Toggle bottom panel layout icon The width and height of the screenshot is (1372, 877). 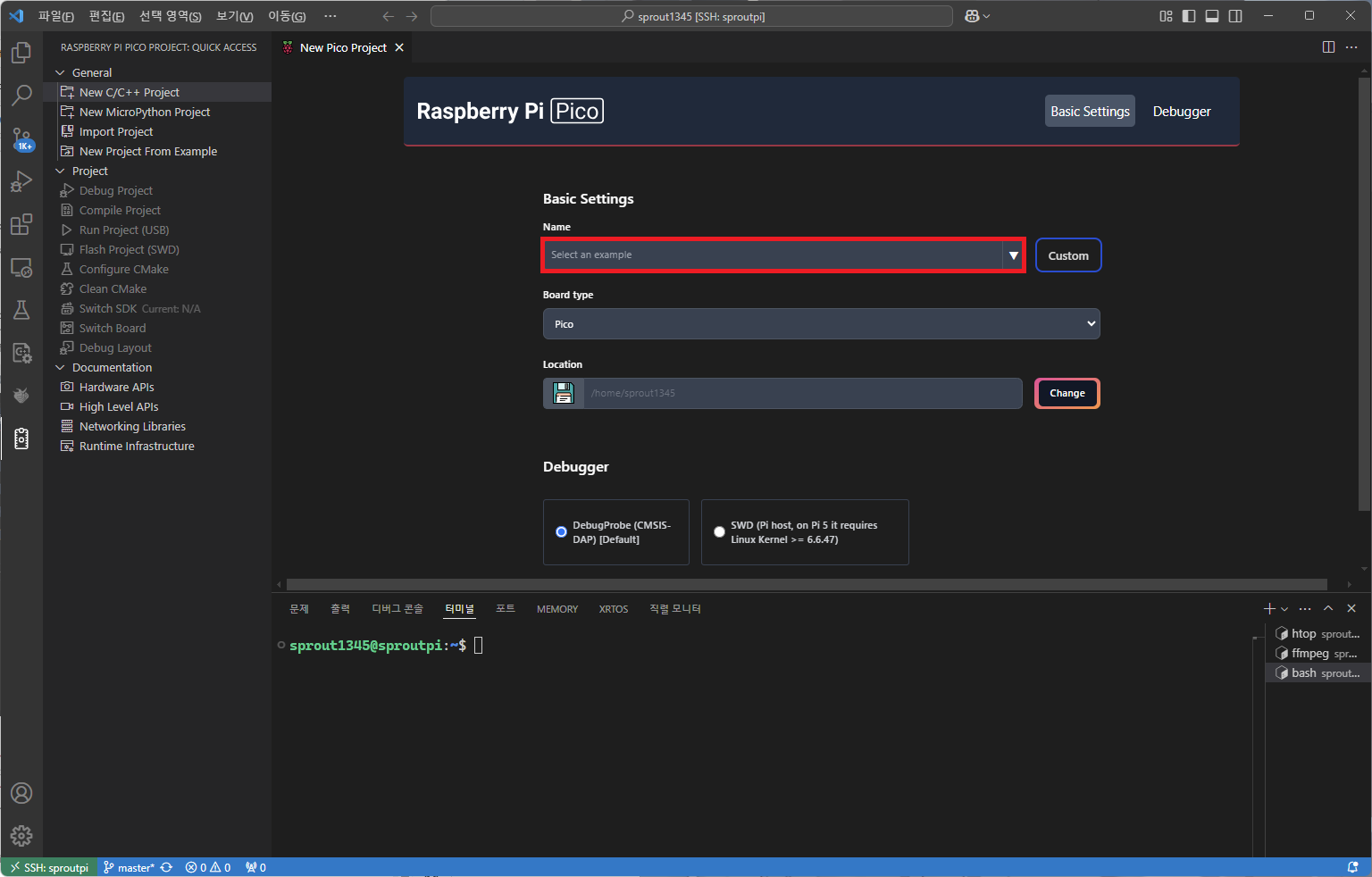pyautogui.click(x=1212, y=16)
